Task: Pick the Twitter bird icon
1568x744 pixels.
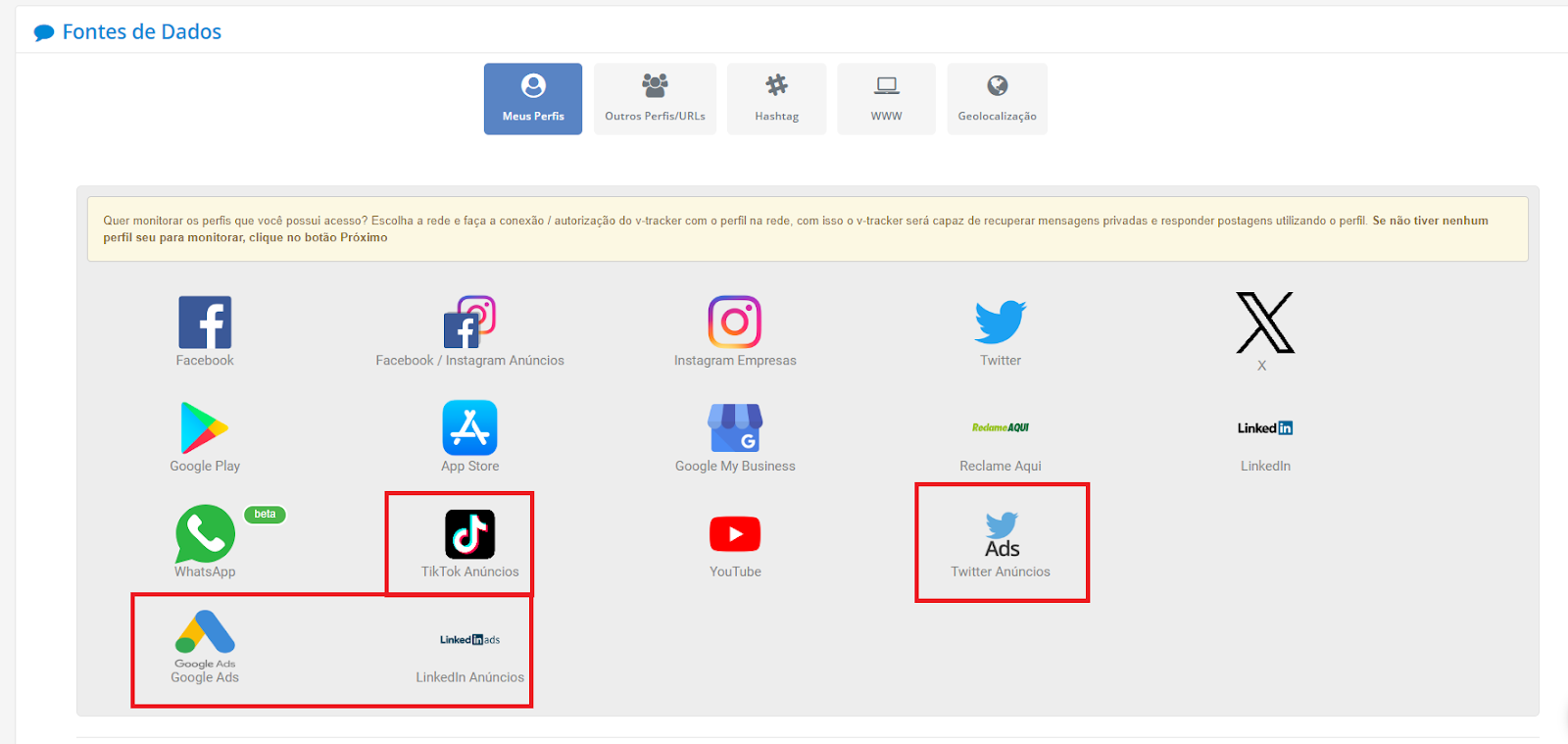Action: [x=1001, y=322]
